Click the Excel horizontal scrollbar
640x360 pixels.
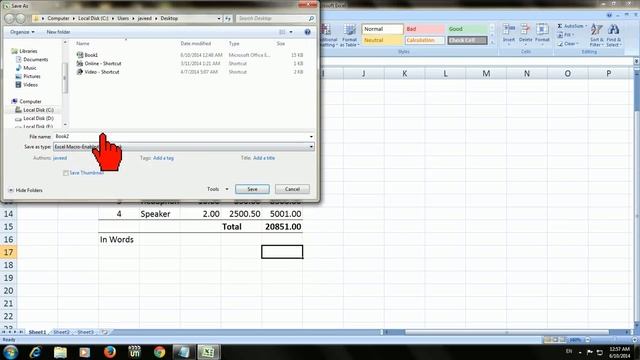(x=507, y=332)
